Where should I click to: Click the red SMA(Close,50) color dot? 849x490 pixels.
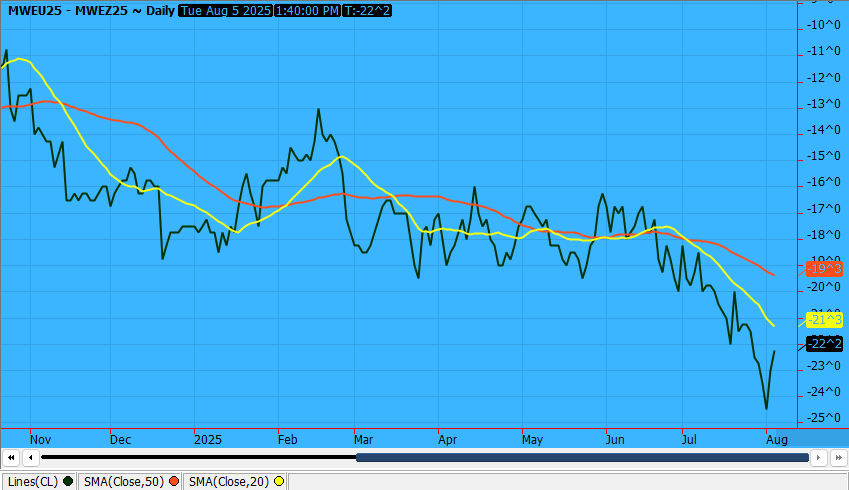(x=174, y=481)
